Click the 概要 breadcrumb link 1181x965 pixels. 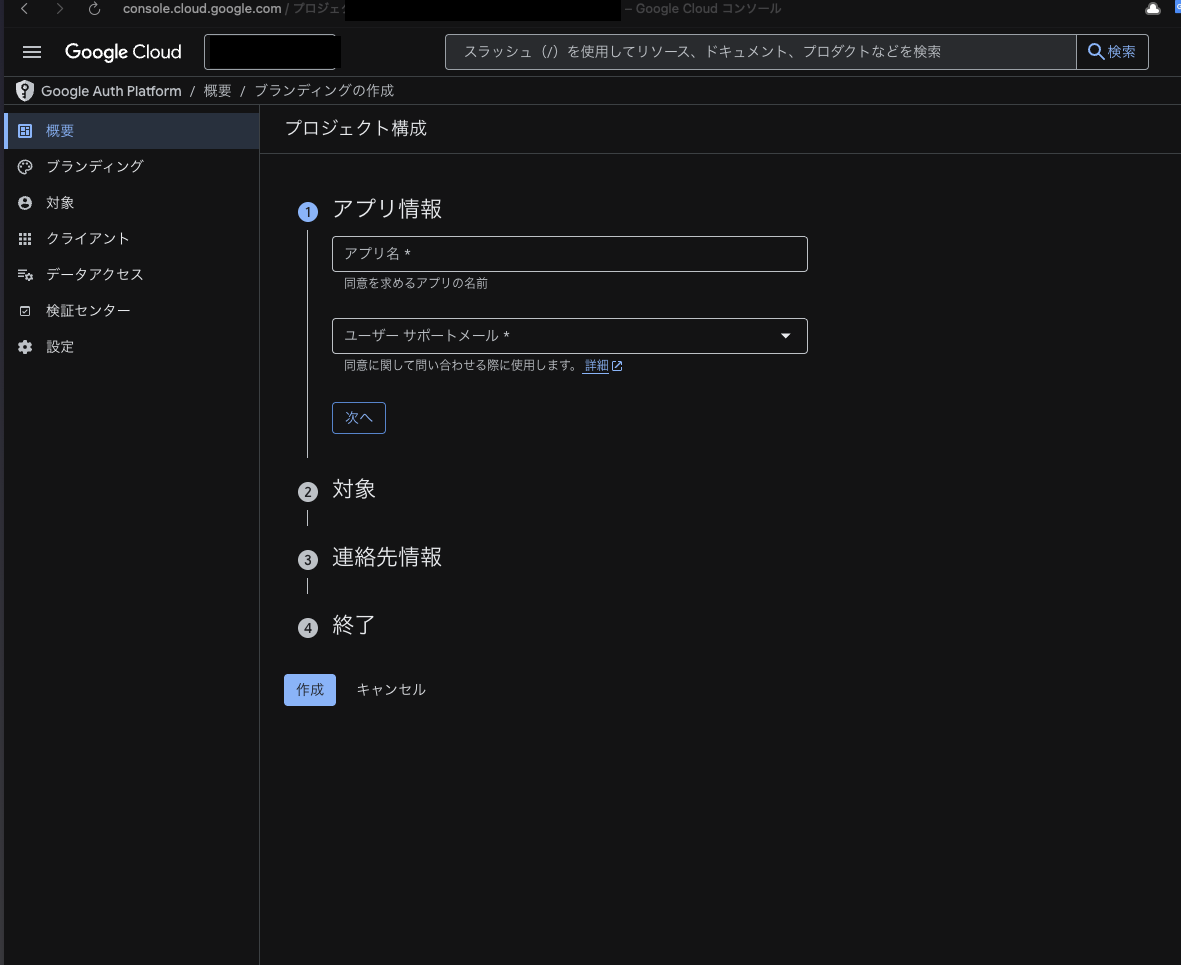pyautogui.click(x=217, y=90)
